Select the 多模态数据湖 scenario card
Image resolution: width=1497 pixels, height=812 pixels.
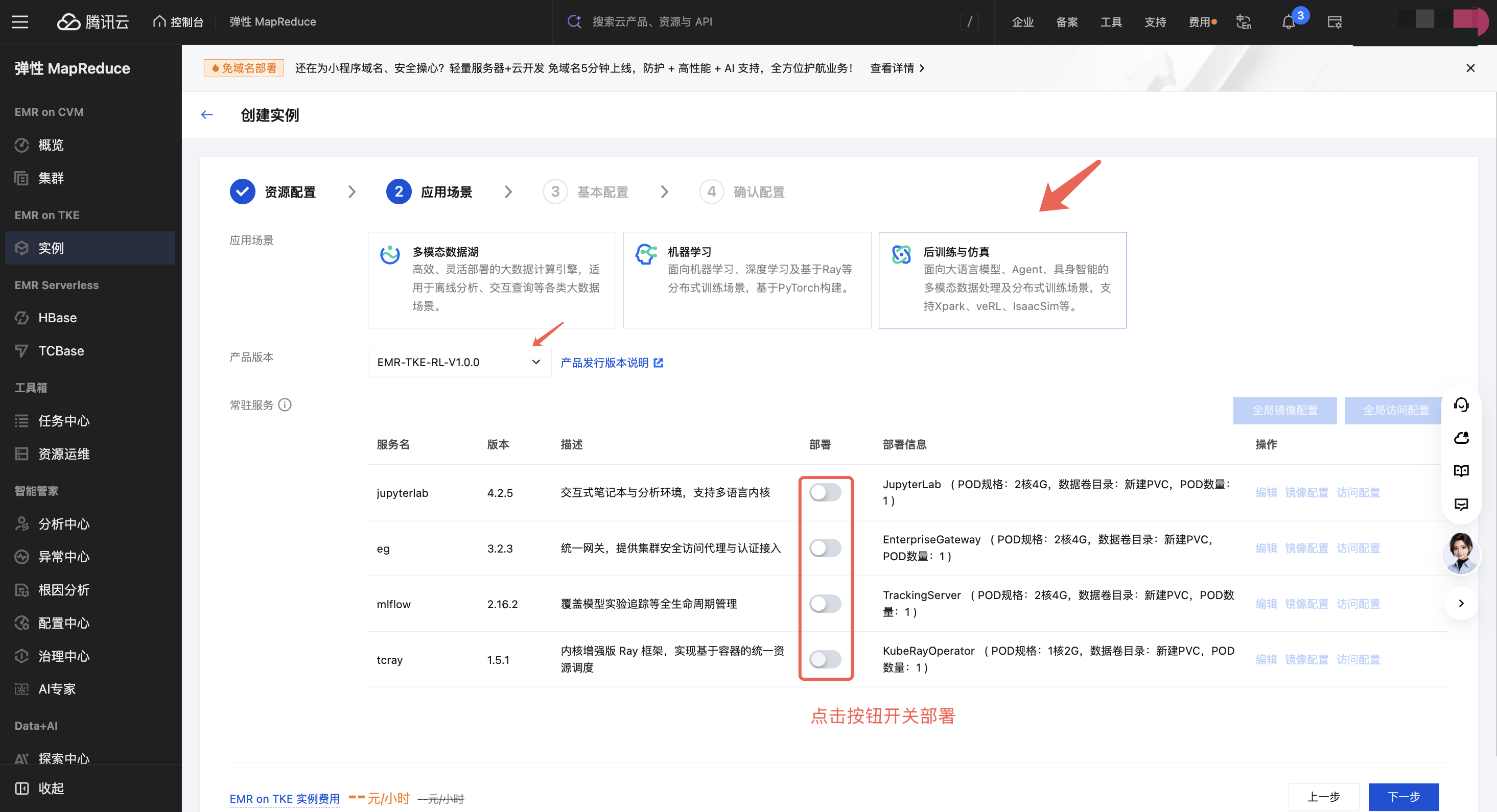click(492, 280)
